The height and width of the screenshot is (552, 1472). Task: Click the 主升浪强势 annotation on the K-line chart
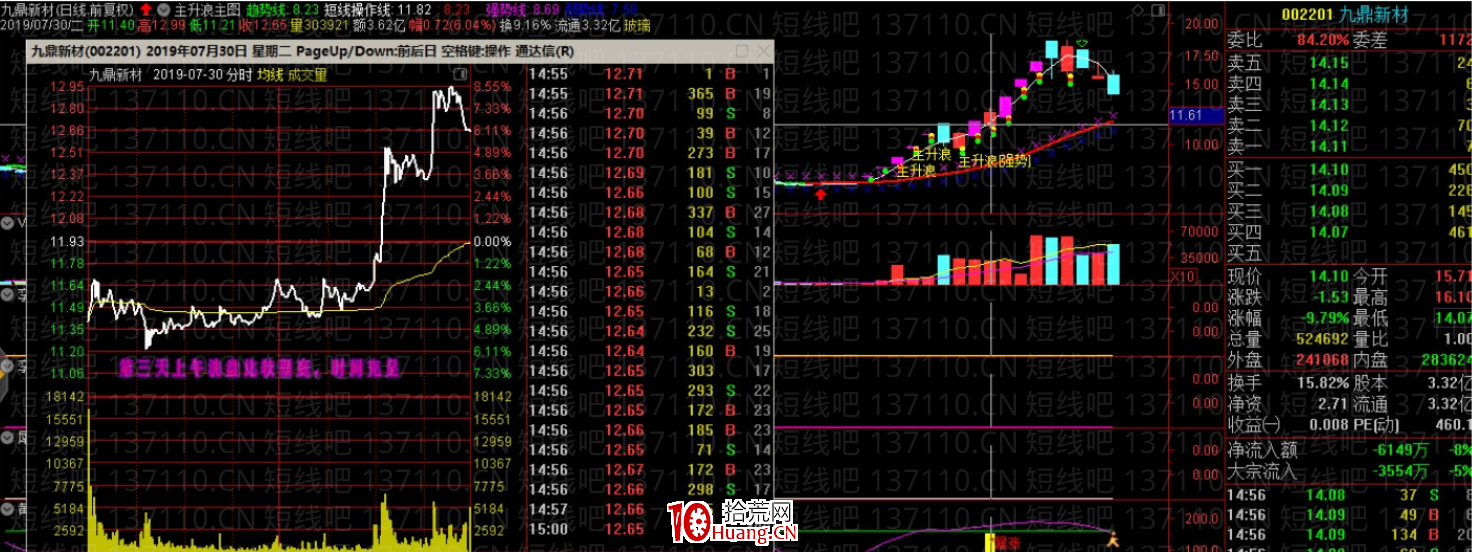click(x=994, y=160)
